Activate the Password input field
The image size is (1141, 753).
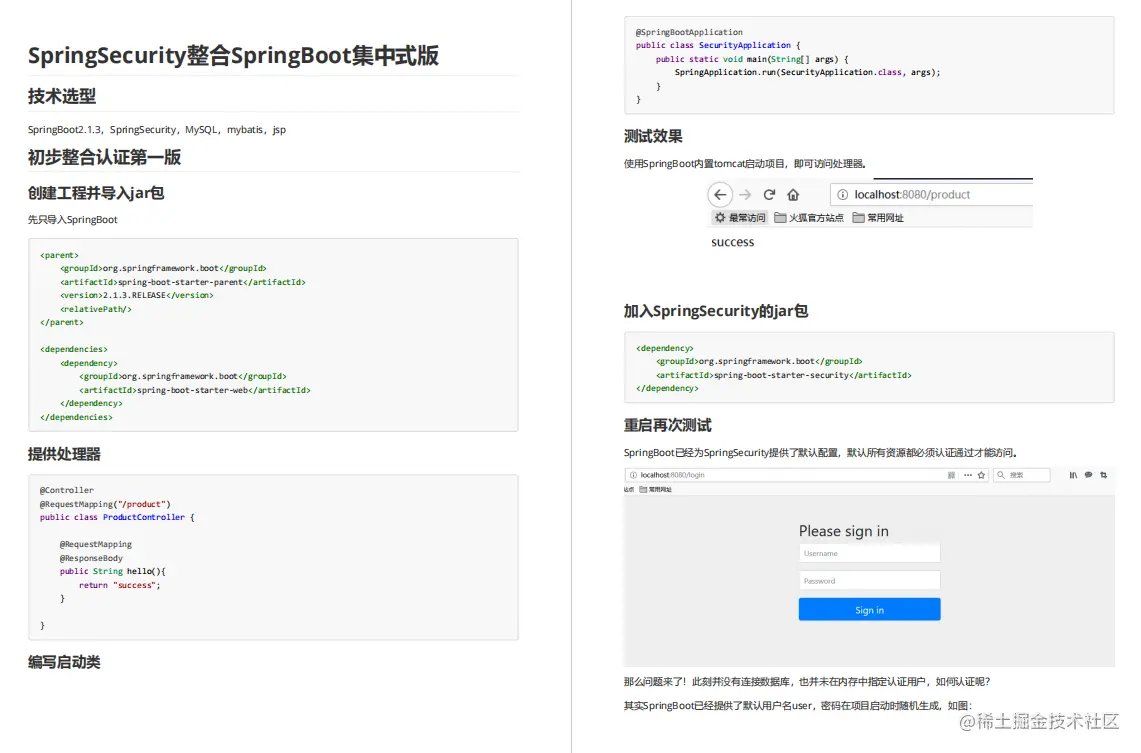click(869, 580)
